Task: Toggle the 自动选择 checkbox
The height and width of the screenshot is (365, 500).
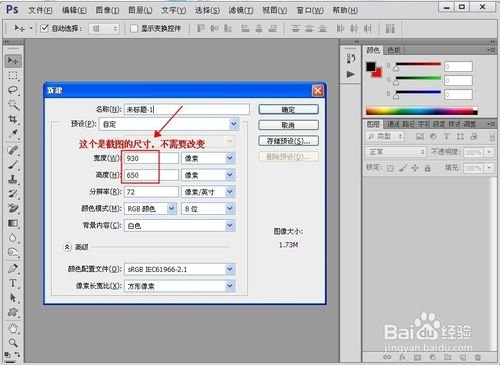Action: click(x=44, y=28)
